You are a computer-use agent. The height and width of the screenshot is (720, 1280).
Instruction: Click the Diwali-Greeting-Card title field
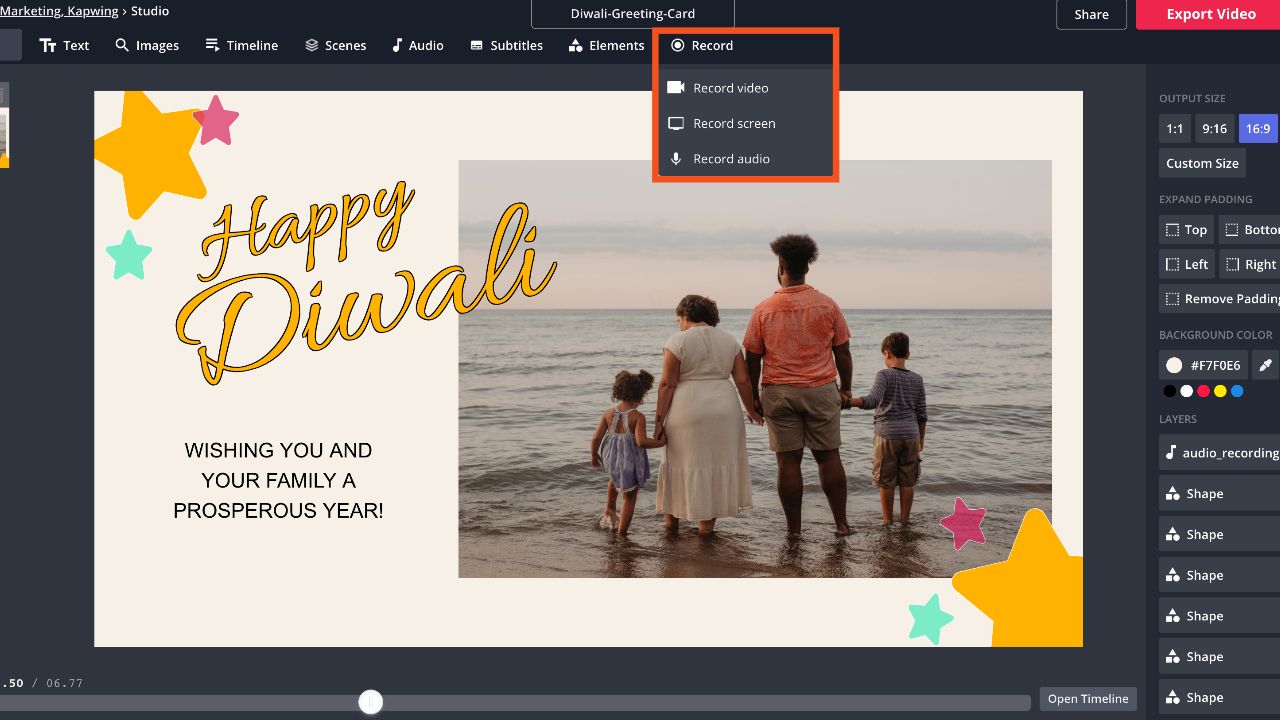pos(632,14)
